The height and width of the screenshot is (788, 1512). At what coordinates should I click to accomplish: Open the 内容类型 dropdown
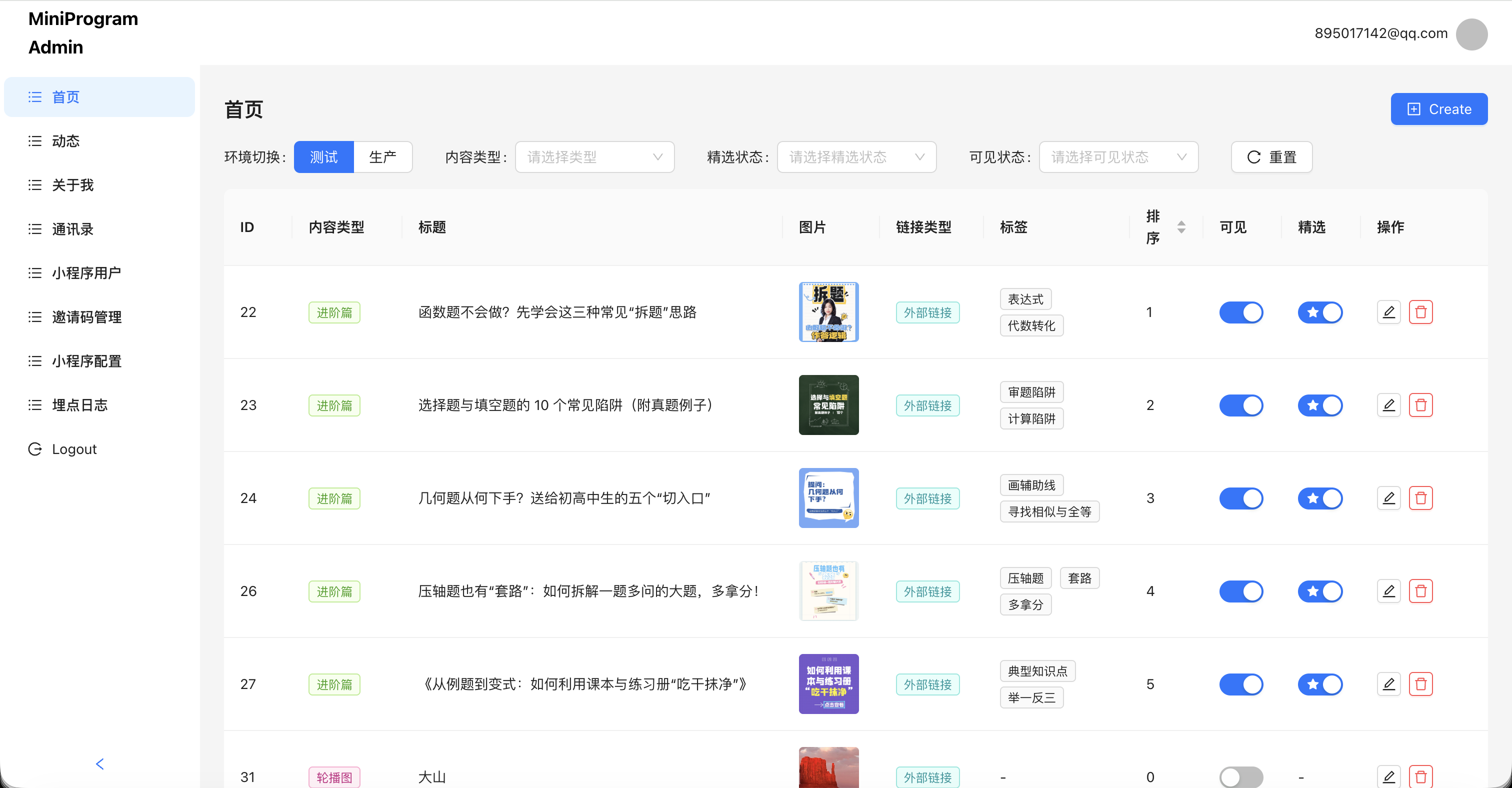pyautogui.click(x=594, y=156)
